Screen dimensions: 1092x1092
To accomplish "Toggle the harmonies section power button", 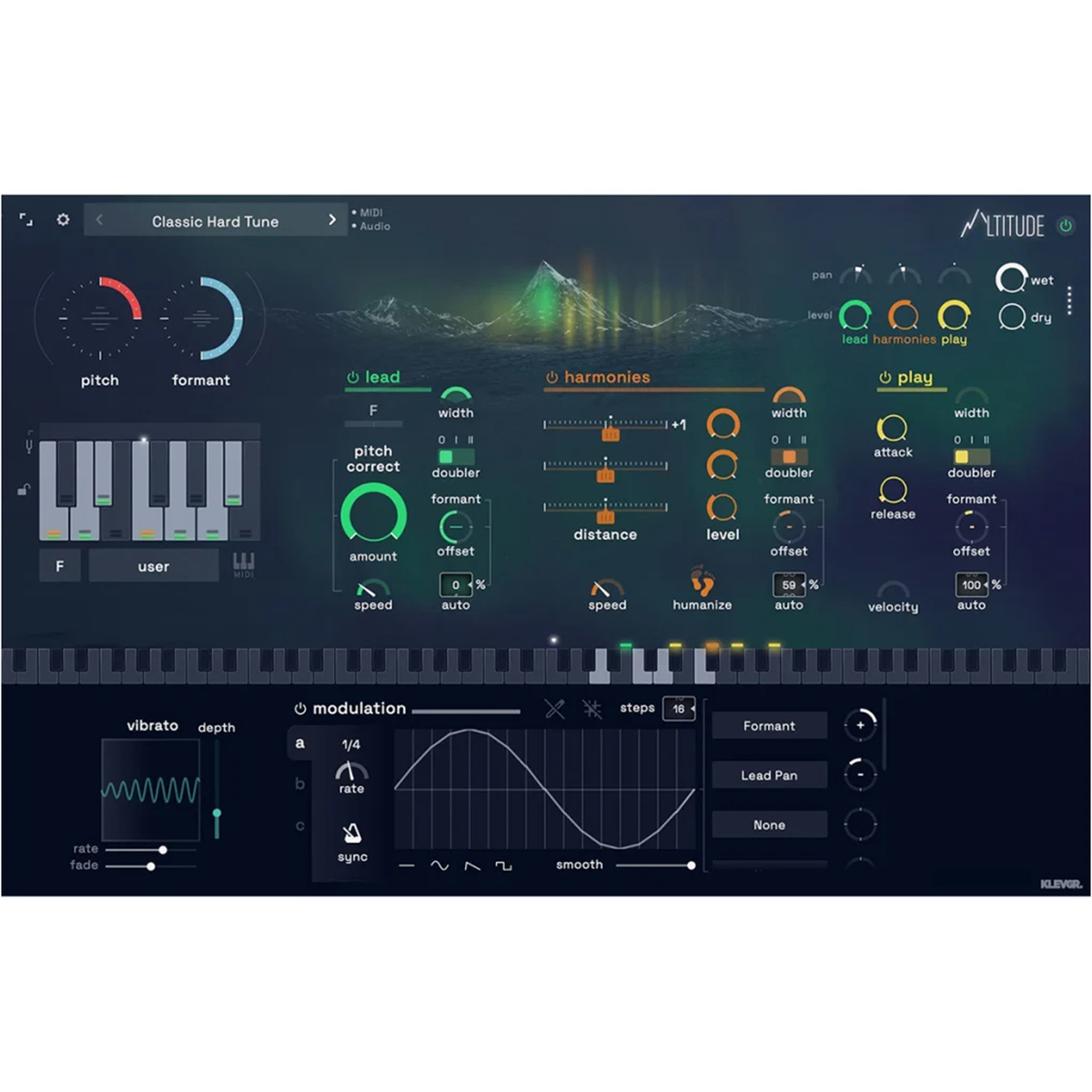I will tap(551, 377).
